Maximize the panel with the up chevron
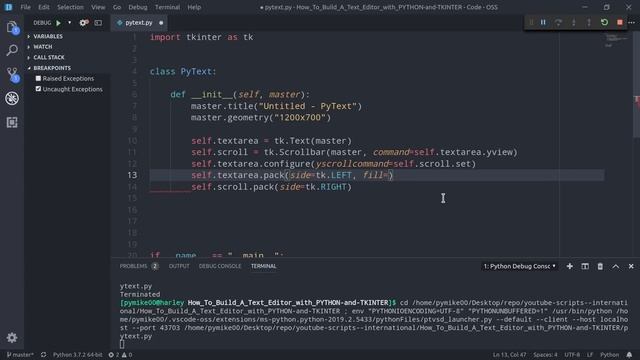 [x=616, y=266]
